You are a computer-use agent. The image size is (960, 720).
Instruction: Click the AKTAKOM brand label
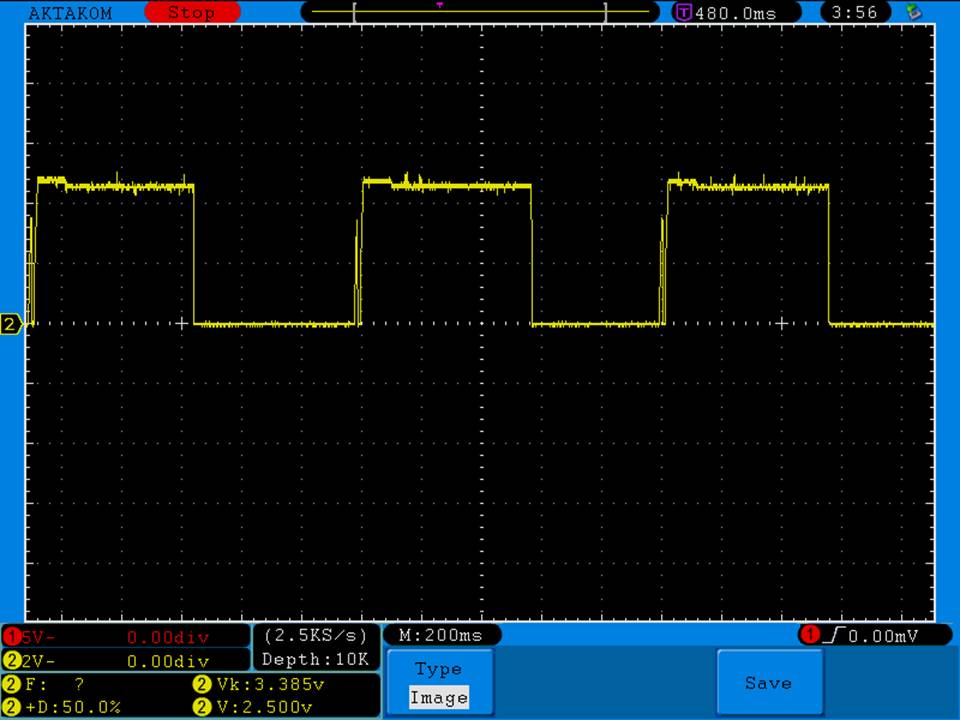point(70,13)
